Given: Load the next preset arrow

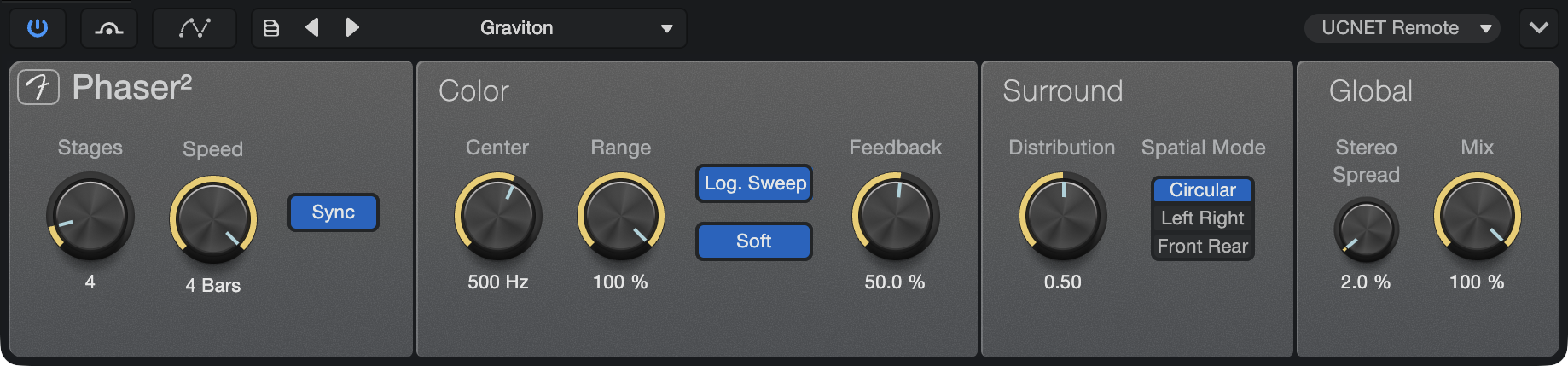Looking at the screenshot, I should (352, 28).
